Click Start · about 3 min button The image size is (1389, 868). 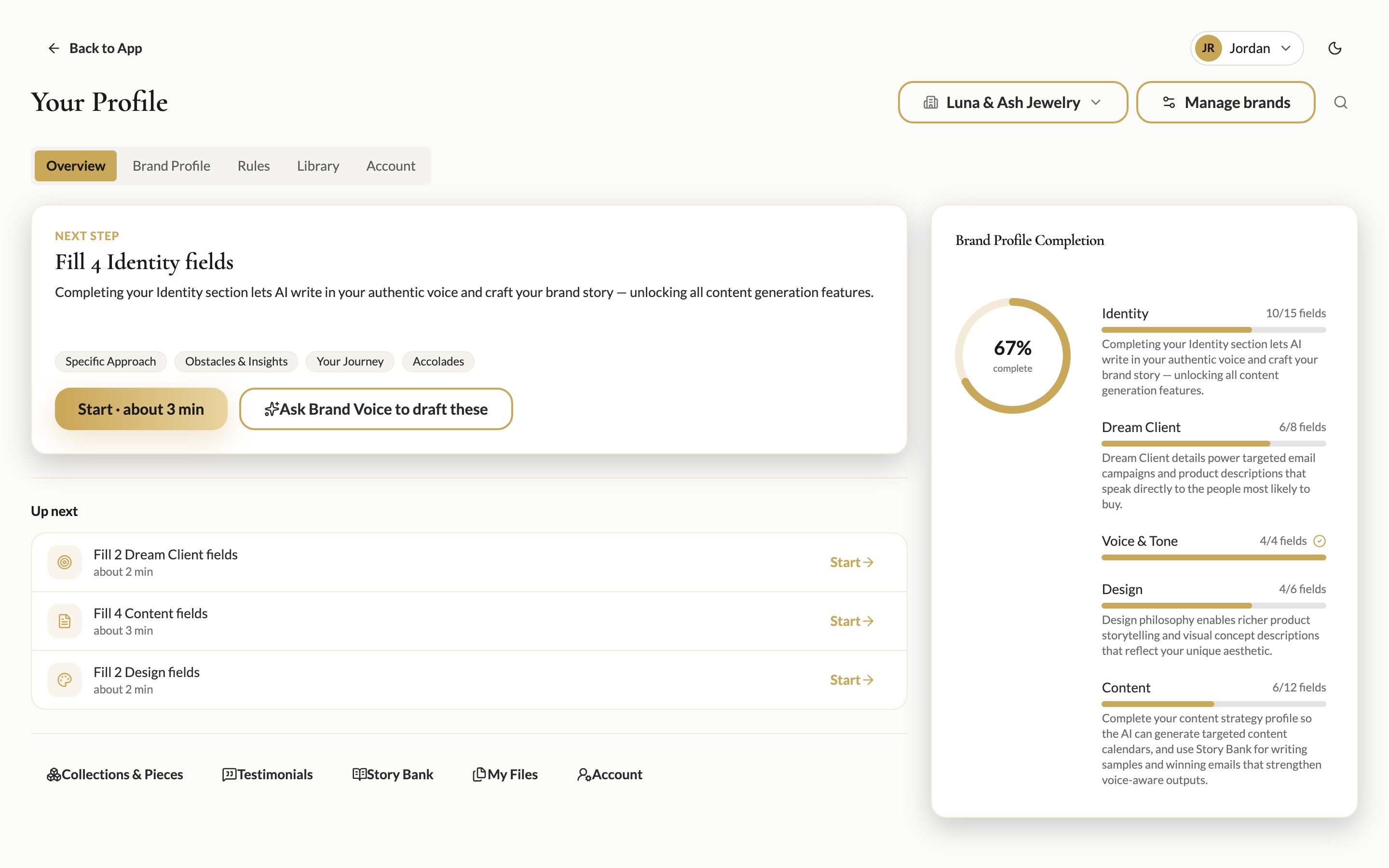click(141, 409)
